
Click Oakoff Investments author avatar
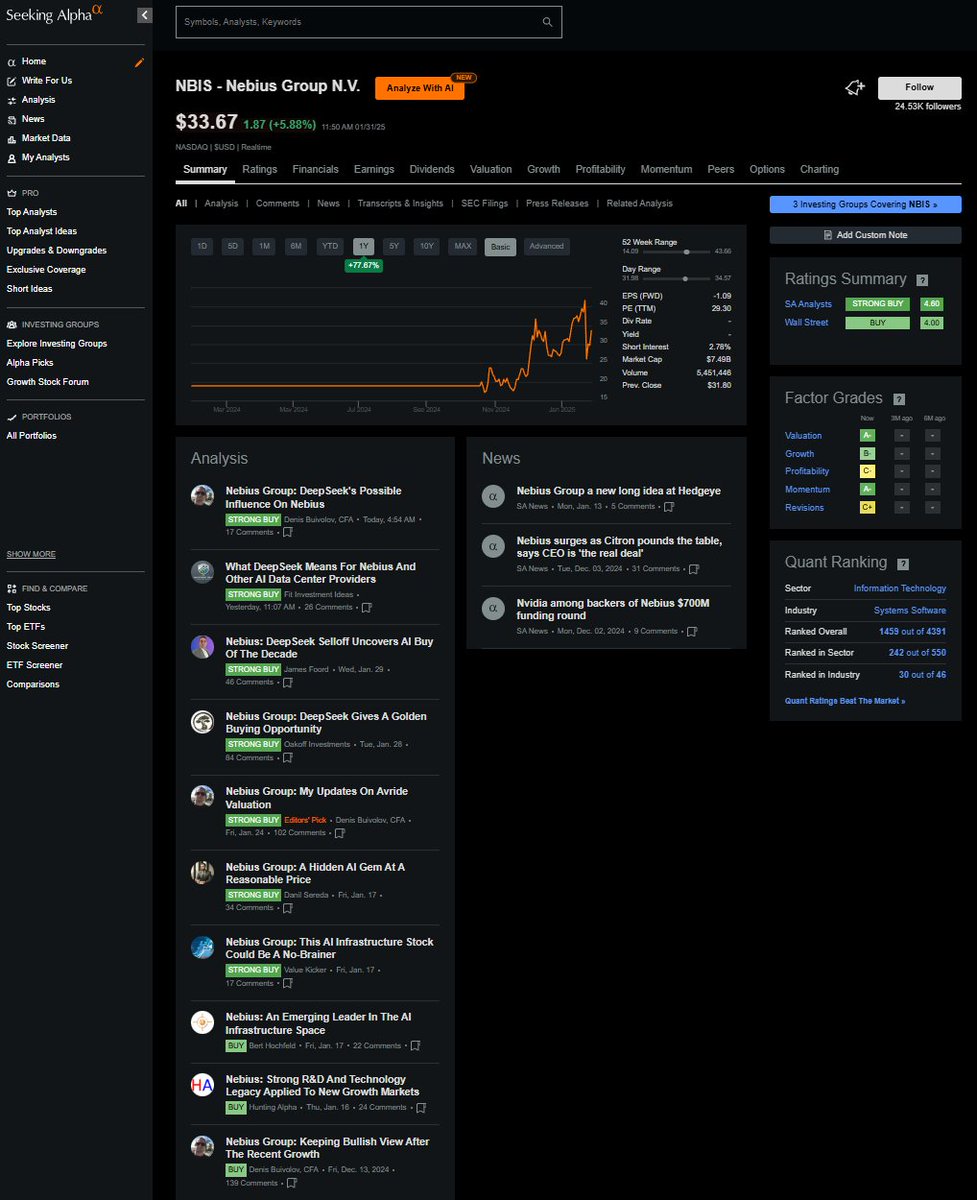[202, 721]
